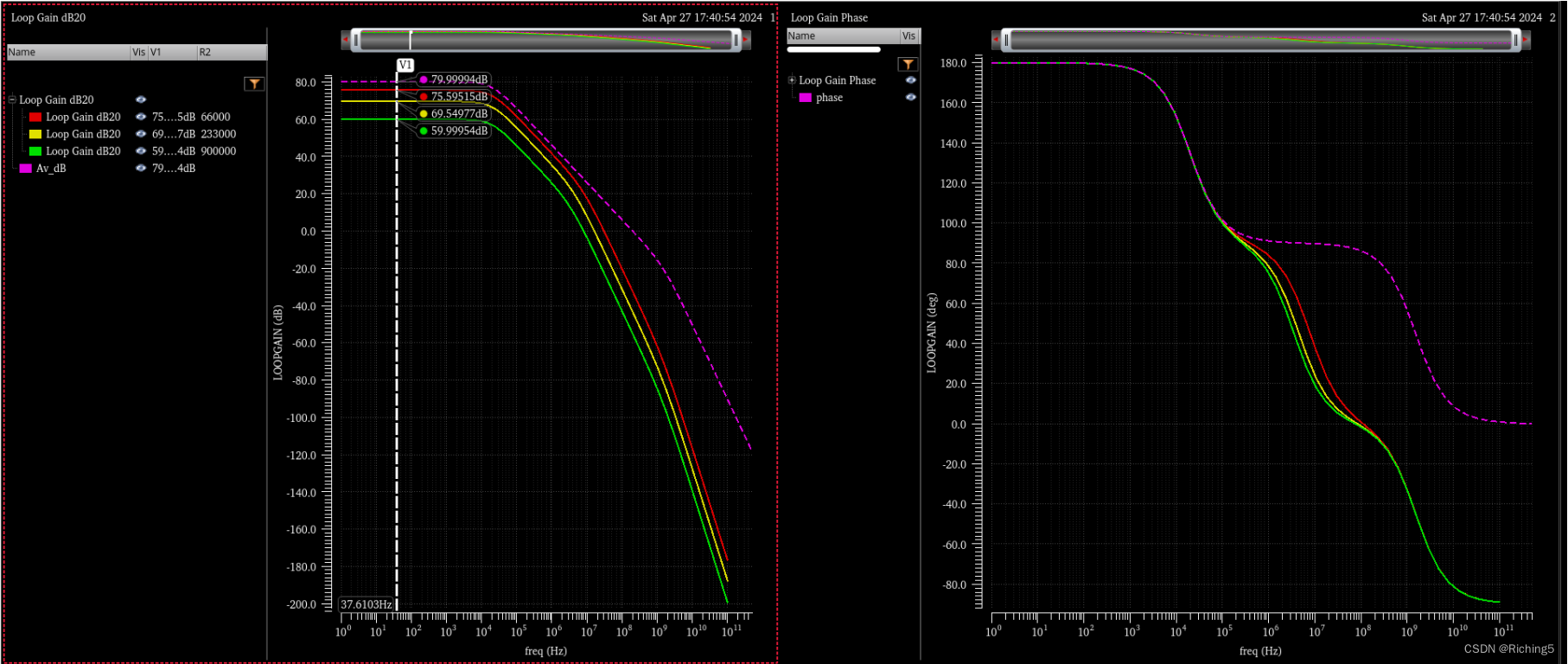Click yellow color swatch of 233000 trace
Viewport: 1568px width, 664px height.
point(35,134)
